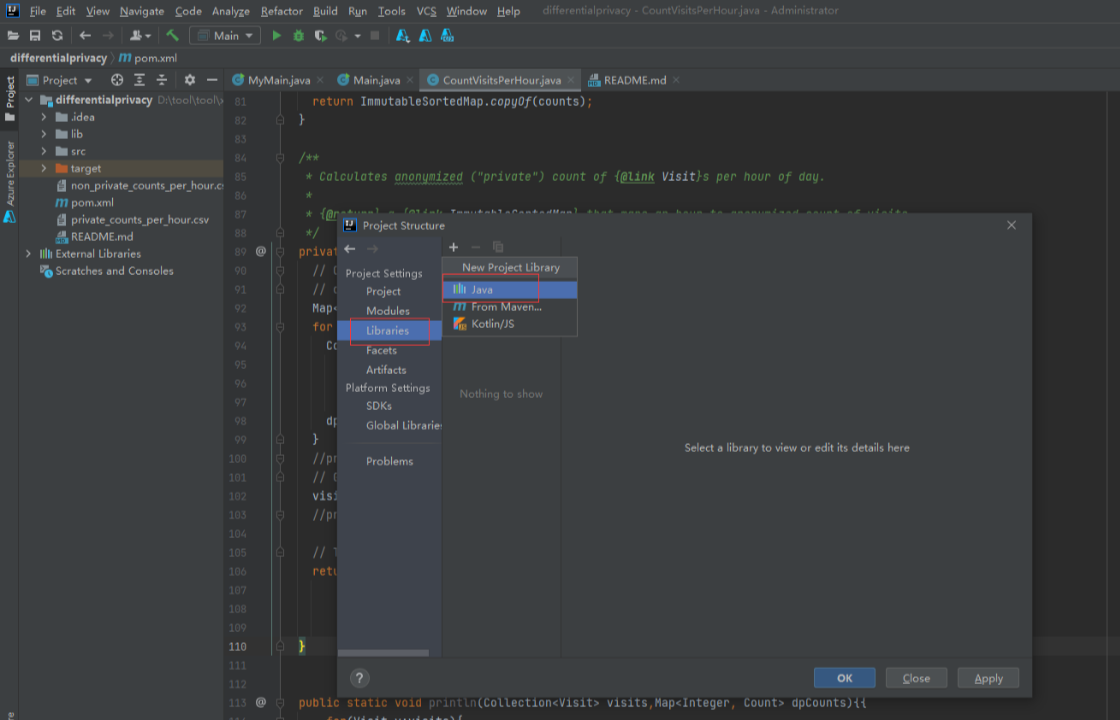Select Modules under Project Settings
Viewport: 1120px width, 720px height.
point(388,311)
